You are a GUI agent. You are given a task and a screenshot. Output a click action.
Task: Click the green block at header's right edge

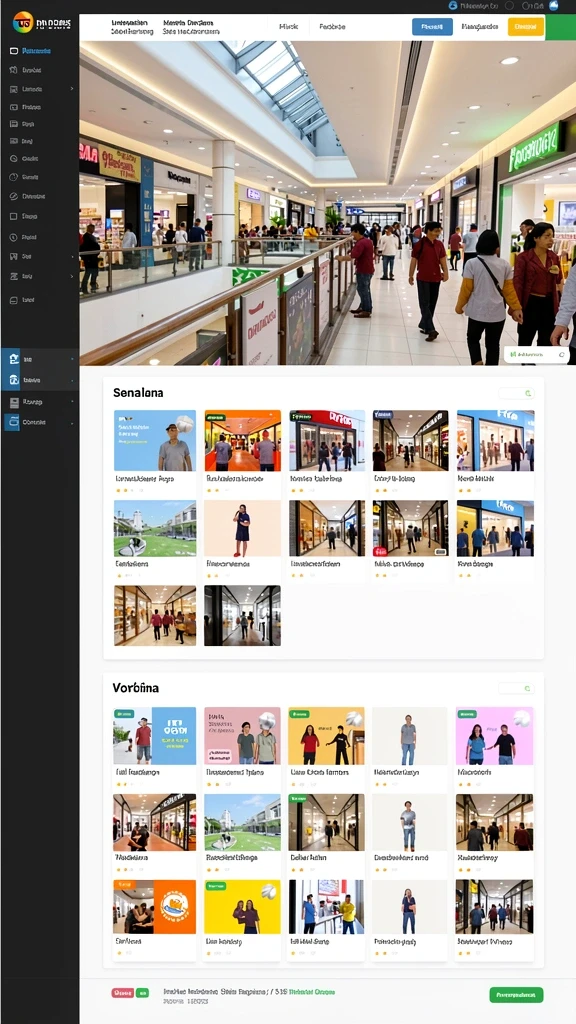click(x=560, y=27)
